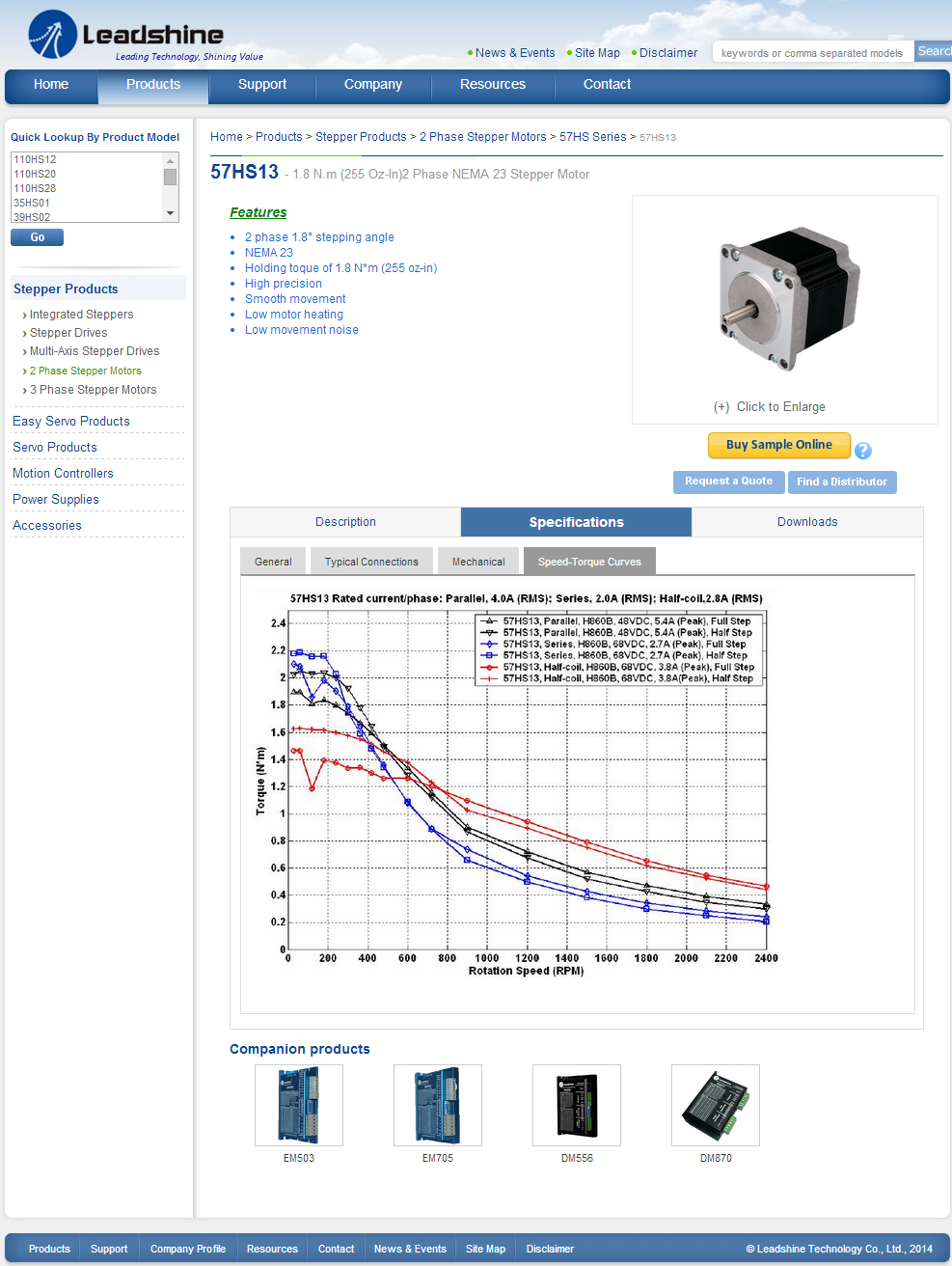Open the EM705 companion product thumbnail
This screenshot has height=1266, width=952.
438,1105
